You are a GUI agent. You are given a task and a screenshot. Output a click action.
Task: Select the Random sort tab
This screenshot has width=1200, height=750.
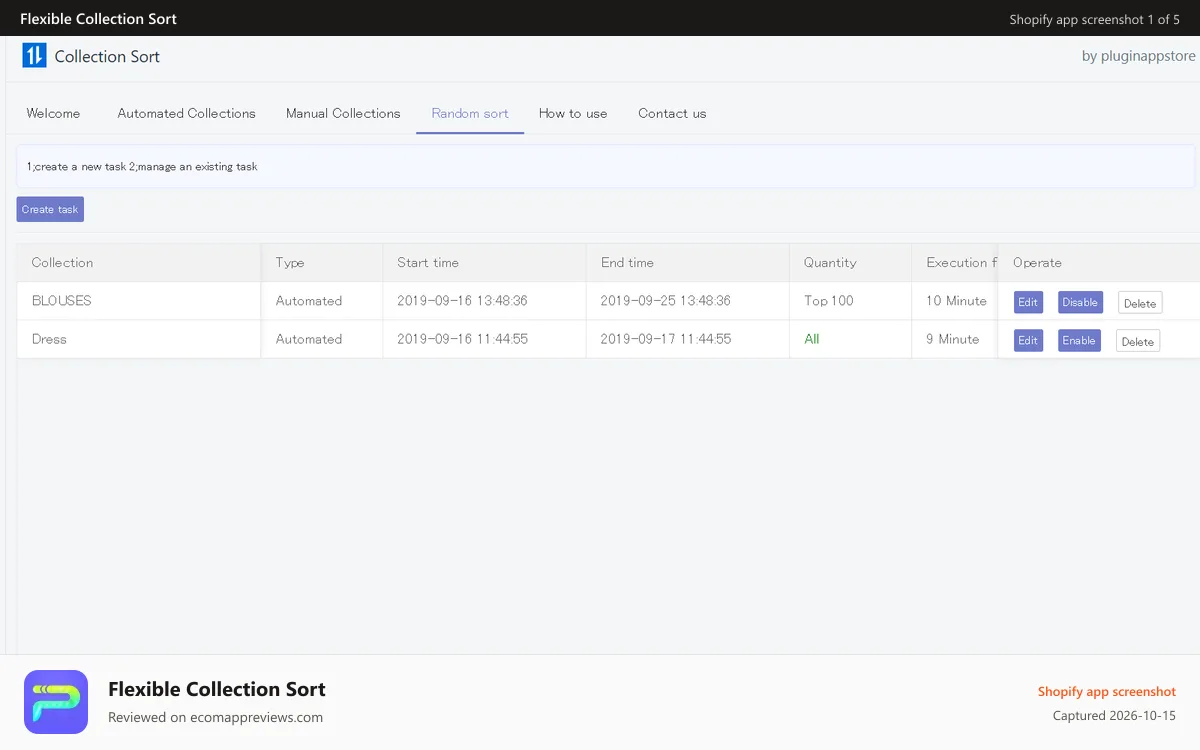pos(470,113)
